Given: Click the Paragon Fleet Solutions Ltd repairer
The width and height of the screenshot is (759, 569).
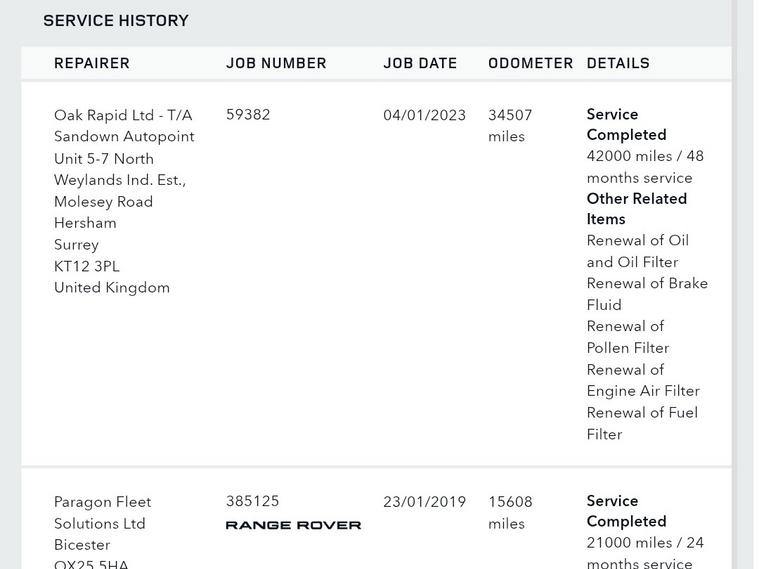Looking at the screenshot, I should (102, 512).
